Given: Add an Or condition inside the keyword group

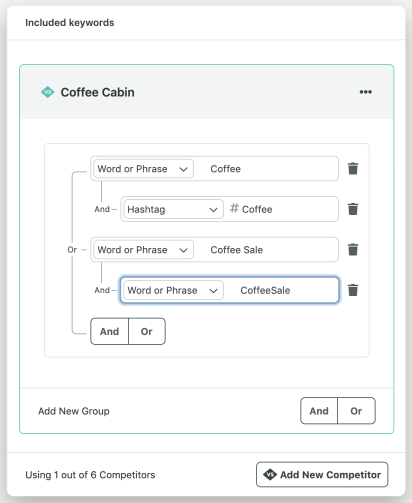Looking at the screenshot, I should tap(147, 331).
